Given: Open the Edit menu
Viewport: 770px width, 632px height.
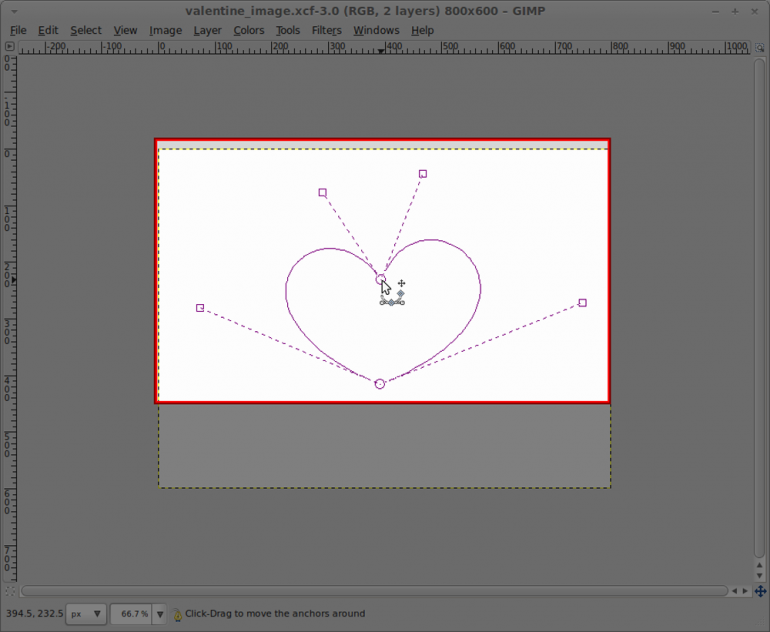Looking at the screenshot, I should pos(48,30).
